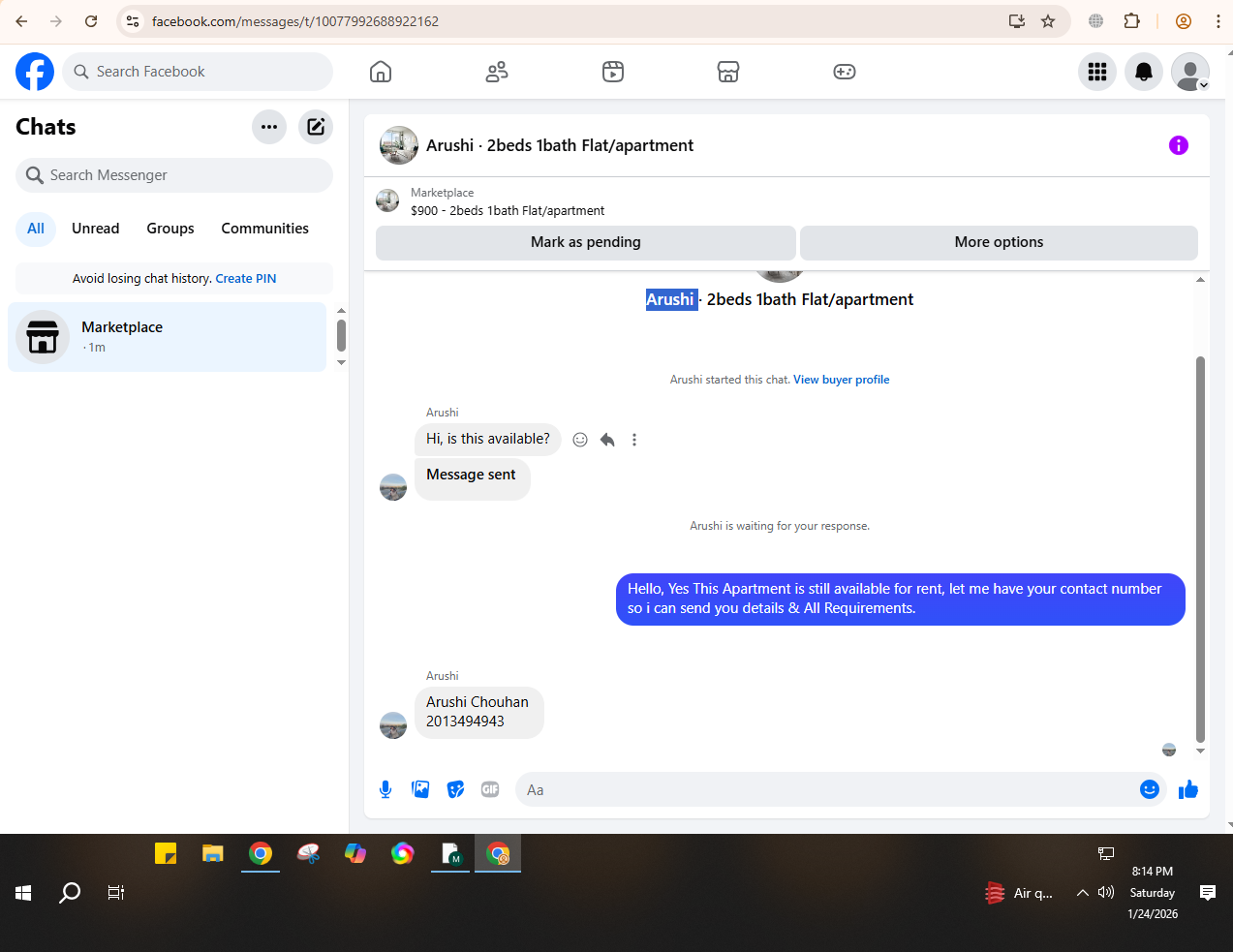
Task: Open Windows search on the taskbar
Action: [70, 893]
